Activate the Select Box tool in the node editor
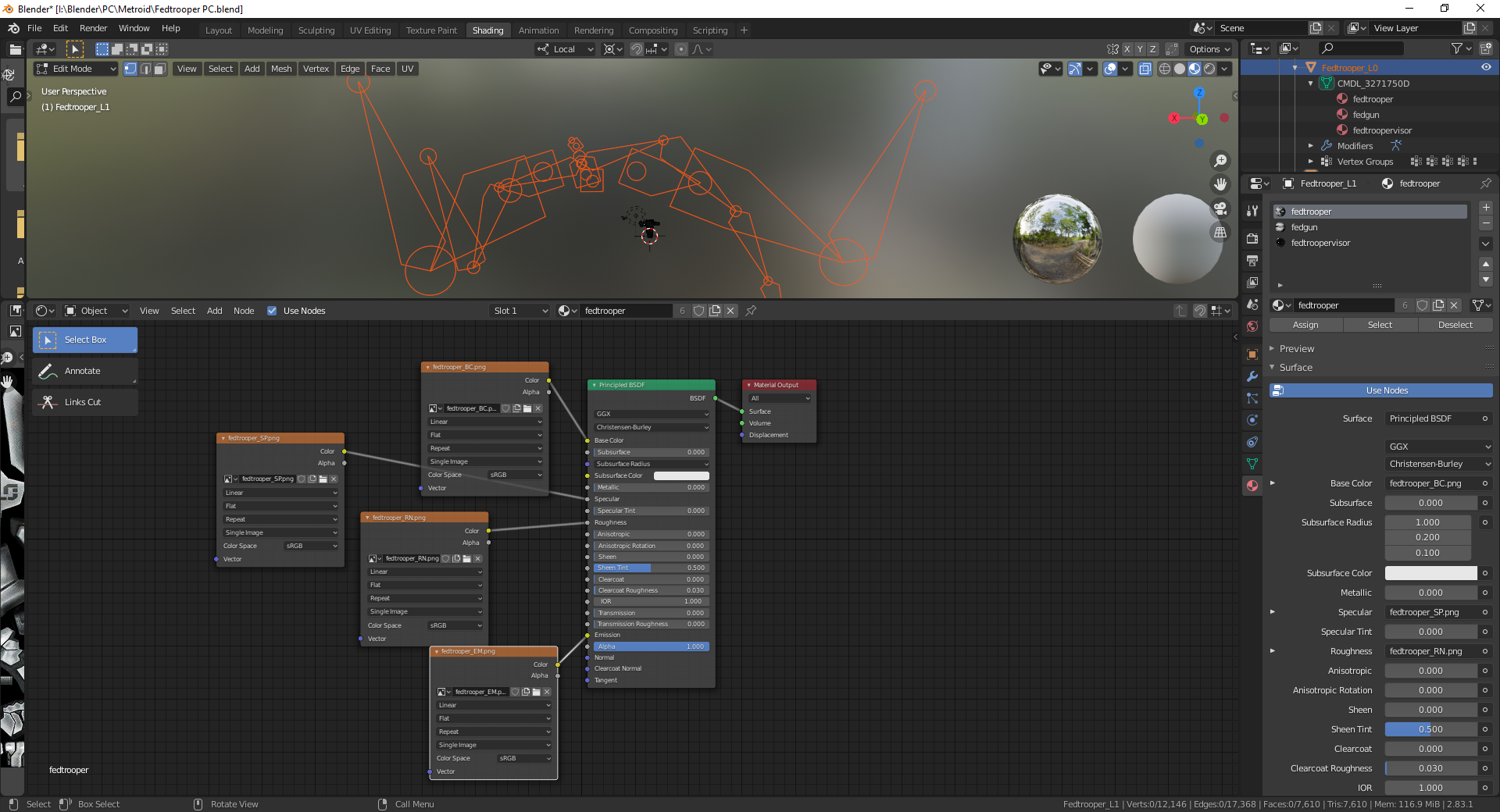Image resolution: width=1500 pixels, height=812 pixels. (85, 340)
